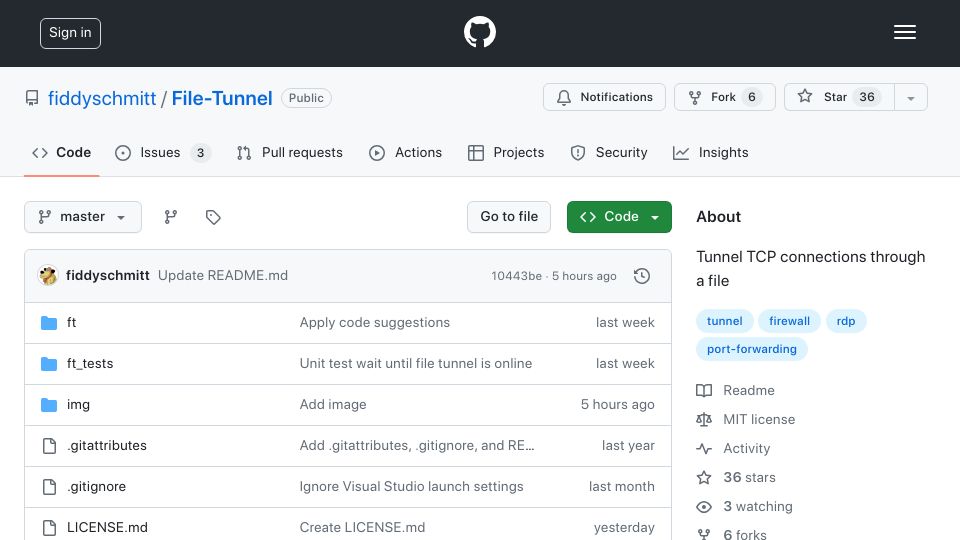Open the ft_tests folder
This screenshot has height=540, width=960.
[x=90, y=364]
